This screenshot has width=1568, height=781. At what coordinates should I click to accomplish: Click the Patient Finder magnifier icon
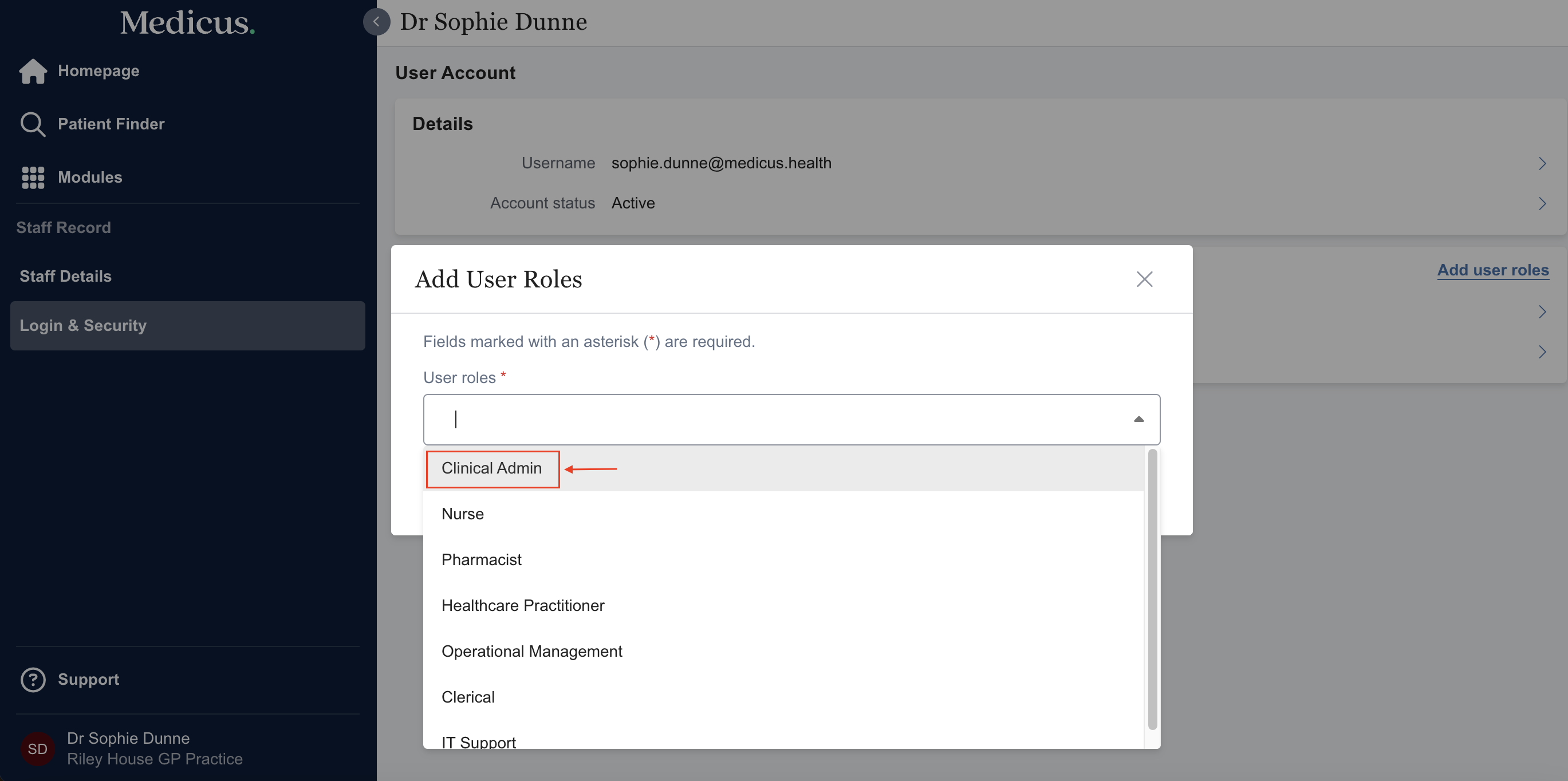[33, 124]
